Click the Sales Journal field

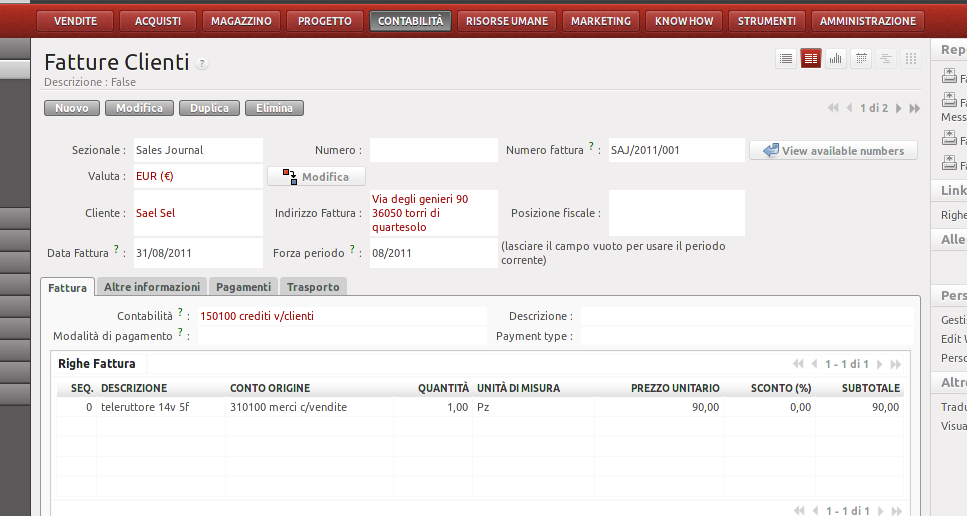[x=198, y=150]
